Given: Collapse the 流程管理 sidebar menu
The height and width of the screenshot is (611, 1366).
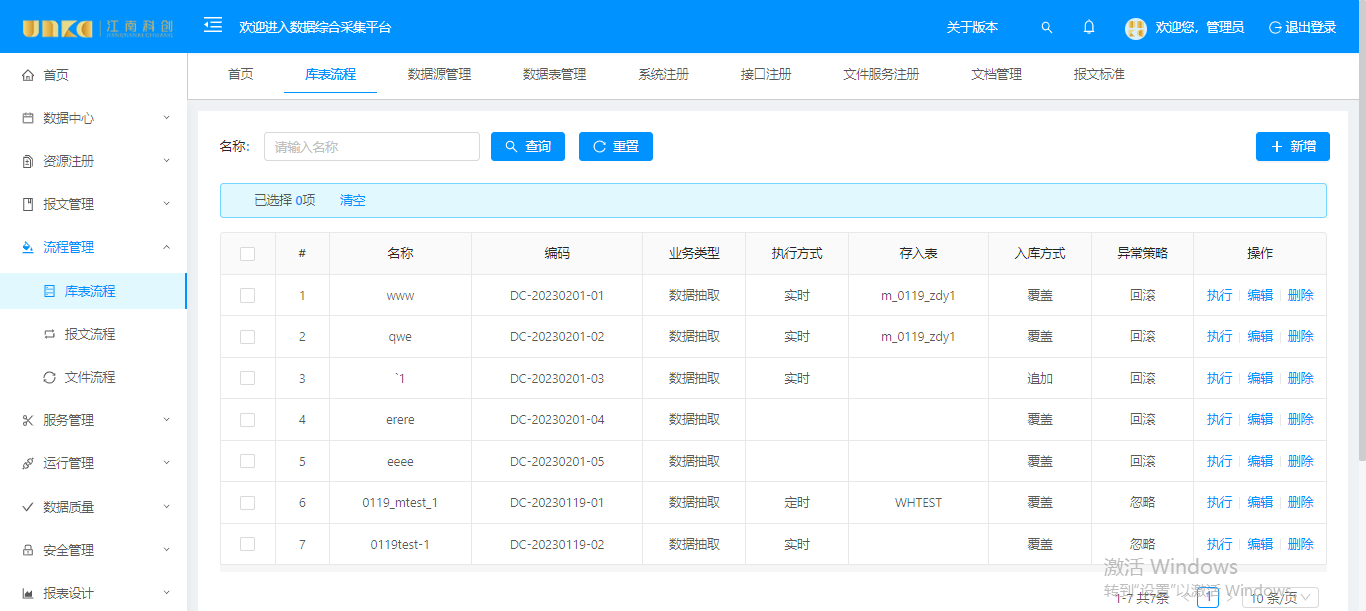Looking at the screenshot, I should point(93,247).
